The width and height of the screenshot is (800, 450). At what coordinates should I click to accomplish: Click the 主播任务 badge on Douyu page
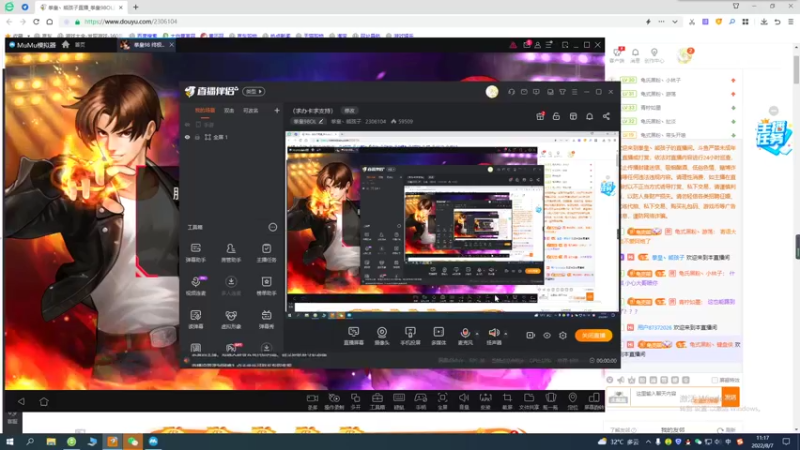point(773,137)
